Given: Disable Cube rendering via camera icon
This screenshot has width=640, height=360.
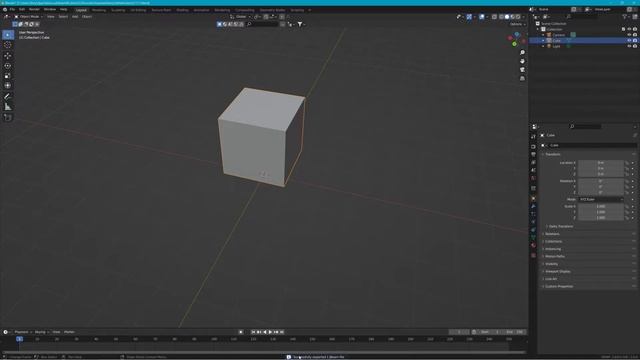Looking at the screenshot, I should tap(635, 41).
